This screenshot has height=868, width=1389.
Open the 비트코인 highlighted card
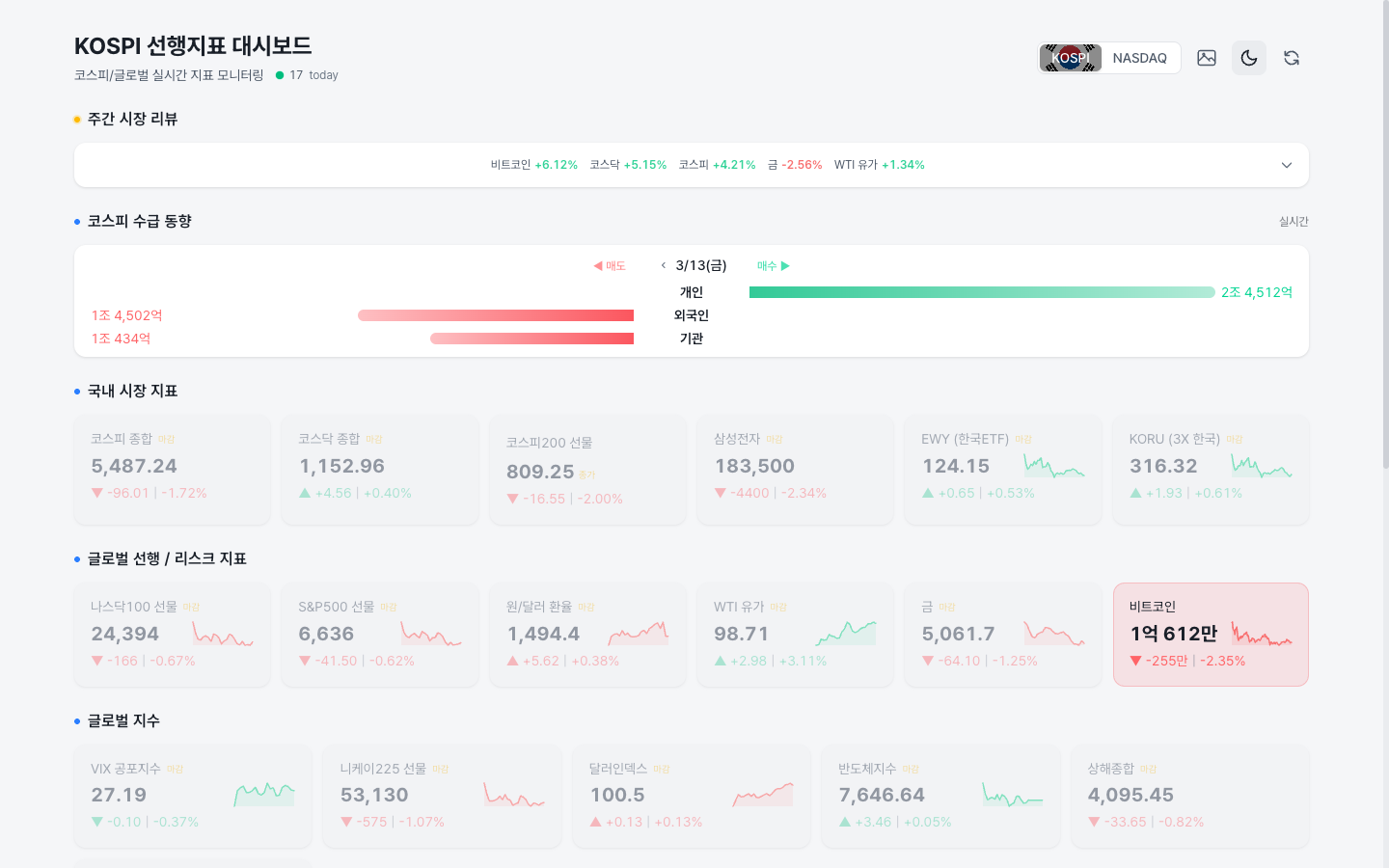1210,634
